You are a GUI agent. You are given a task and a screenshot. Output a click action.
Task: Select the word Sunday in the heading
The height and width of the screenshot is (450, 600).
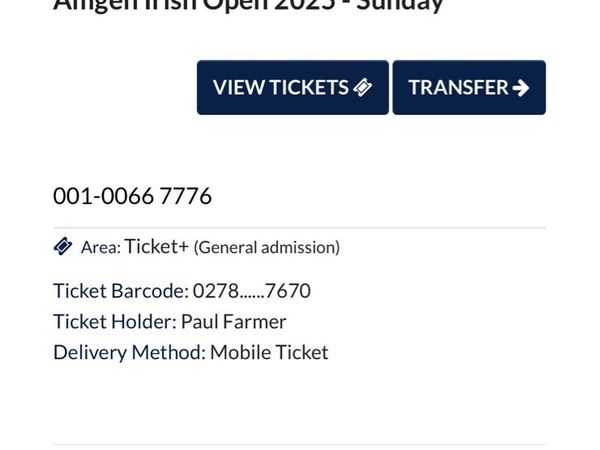(399, 6)
